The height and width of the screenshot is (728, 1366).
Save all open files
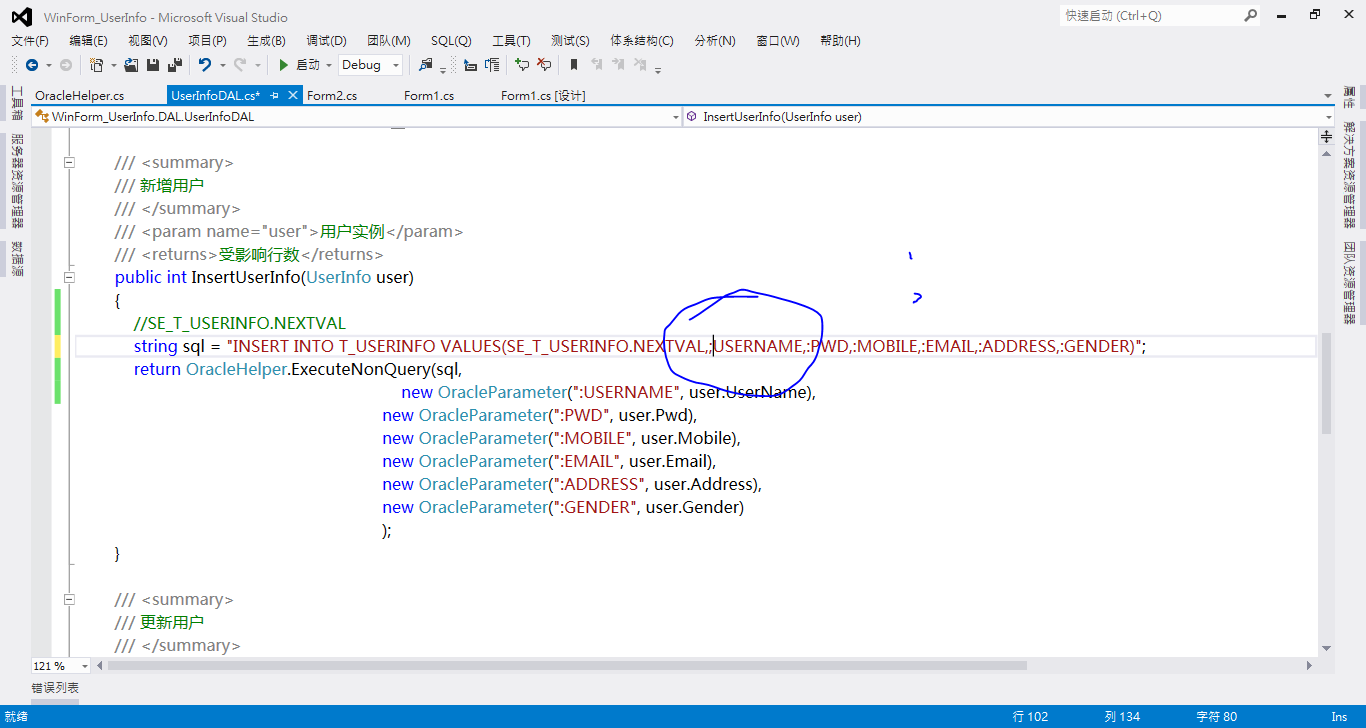(x=174, y=65)
